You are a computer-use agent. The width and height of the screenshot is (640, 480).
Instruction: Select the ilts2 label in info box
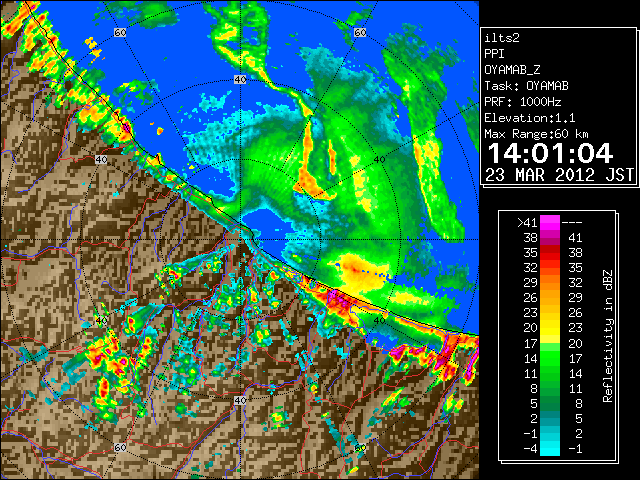(502, 38)
